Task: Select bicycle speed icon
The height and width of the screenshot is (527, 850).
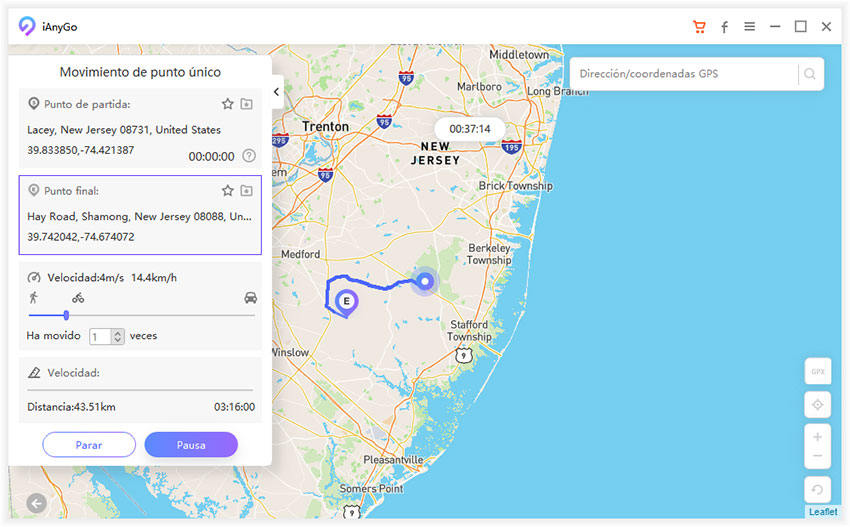Action: coord(78,298)
